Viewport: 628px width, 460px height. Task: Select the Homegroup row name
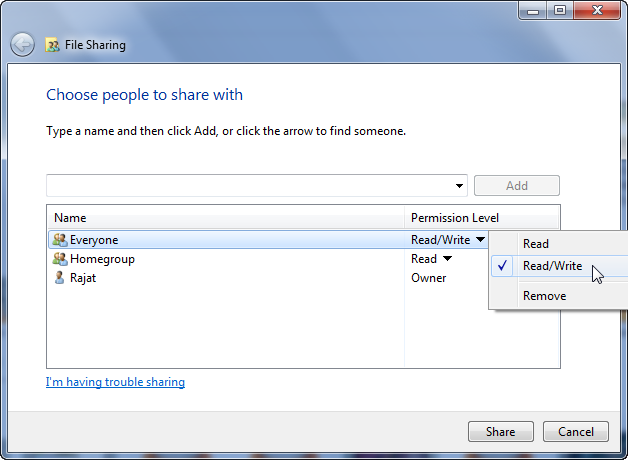pyautogui.click(x=103, y=259)
